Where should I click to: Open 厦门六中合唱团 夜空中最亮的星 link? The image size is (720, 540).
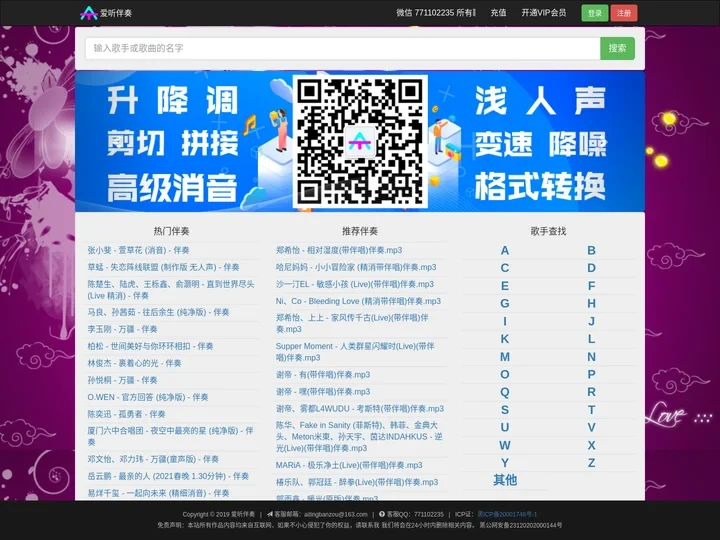pos(170,436)
